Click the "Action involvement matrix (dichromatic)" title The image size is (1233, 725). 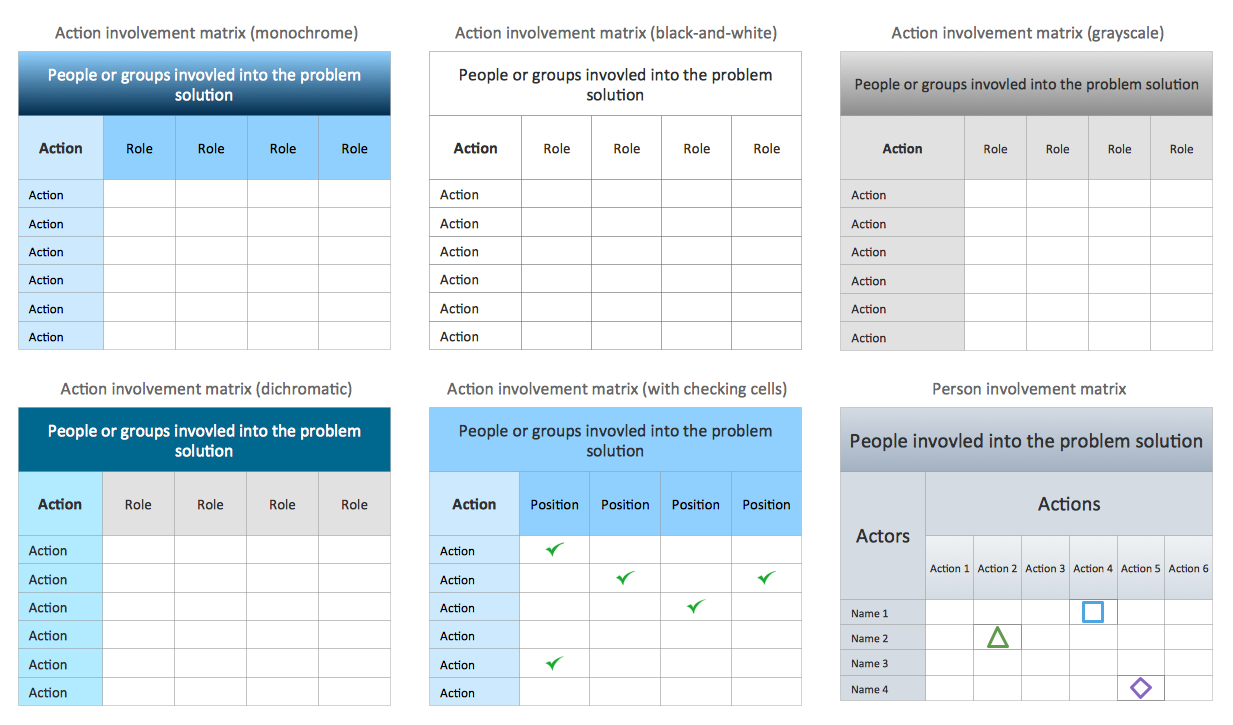206,389
